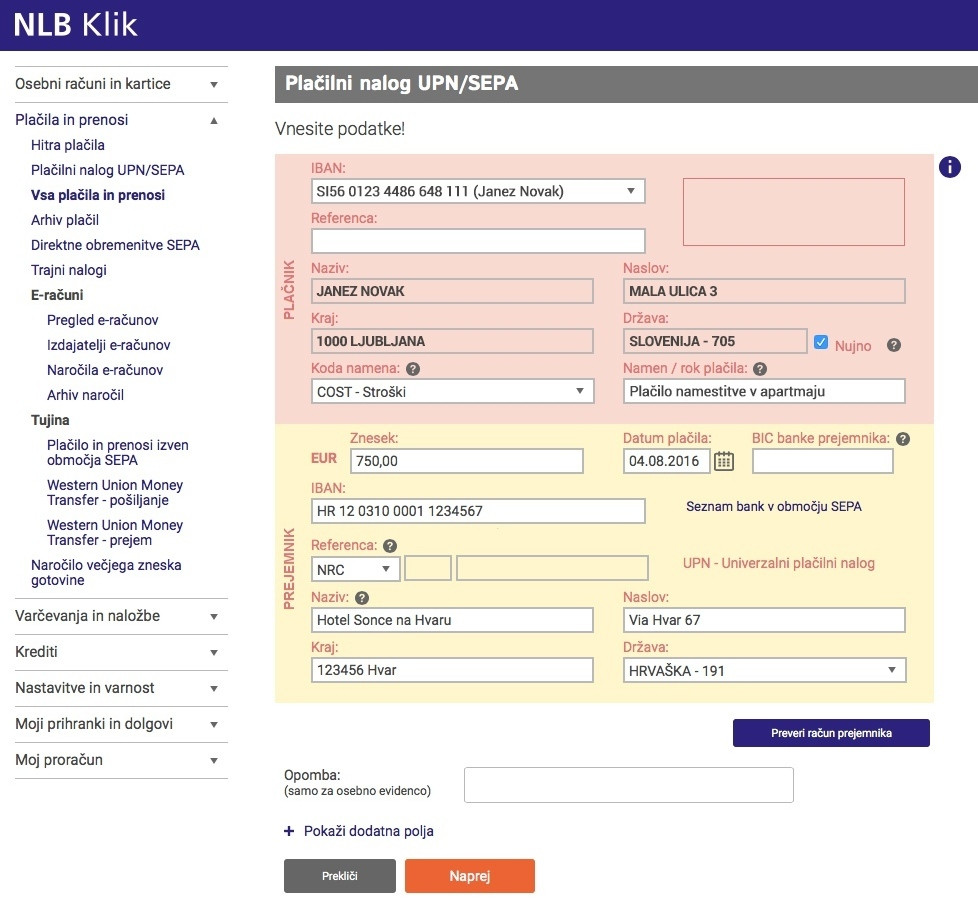This screenshot has width=978, height=905.
Task: Collapse Plačila in prenosi menu
Action: (x=121, y=120)
